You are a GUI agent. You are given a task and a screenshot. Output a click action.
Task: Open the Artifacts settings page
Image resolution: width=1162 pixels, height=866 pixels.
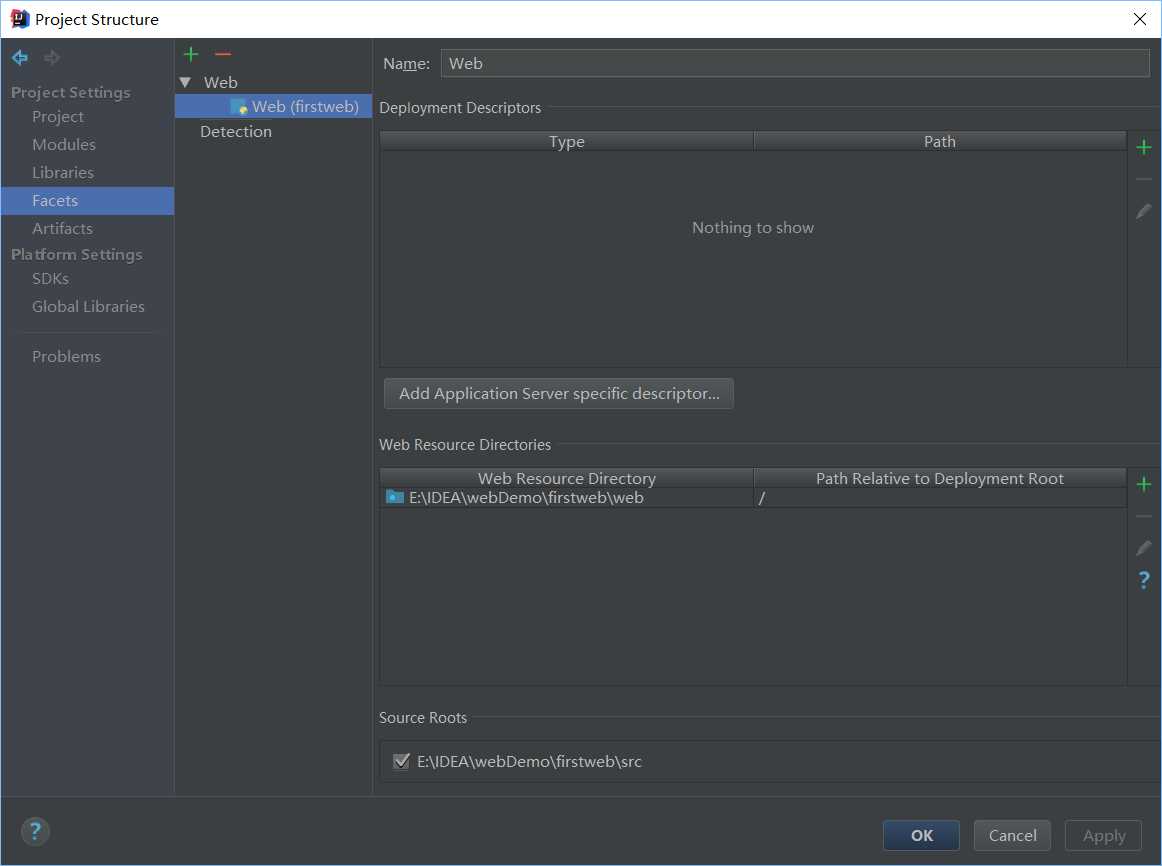click(62, 229)
